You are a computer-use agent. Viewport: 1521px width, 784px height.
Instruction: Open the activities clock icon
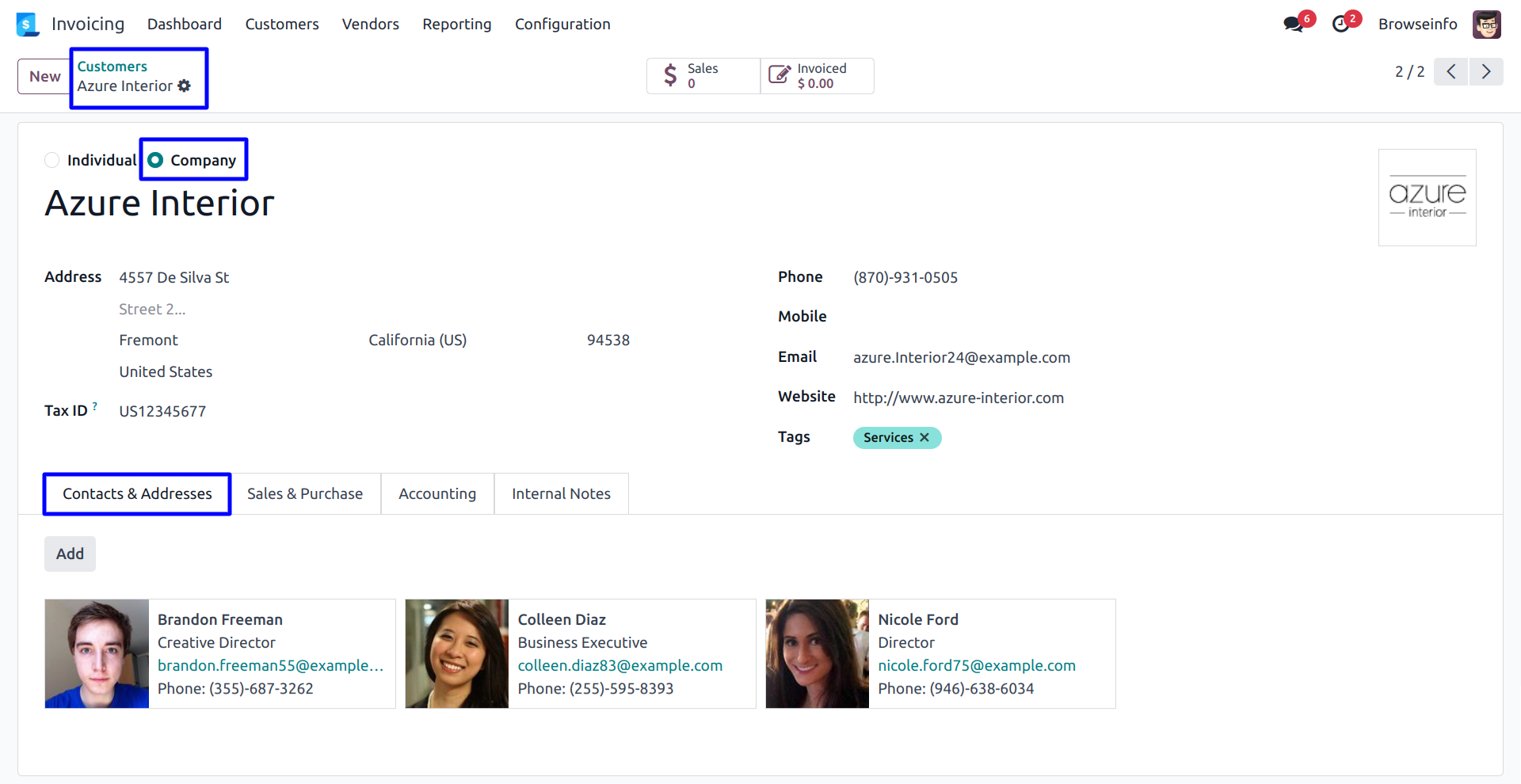pyautogui.click(x=1340, y=25)
